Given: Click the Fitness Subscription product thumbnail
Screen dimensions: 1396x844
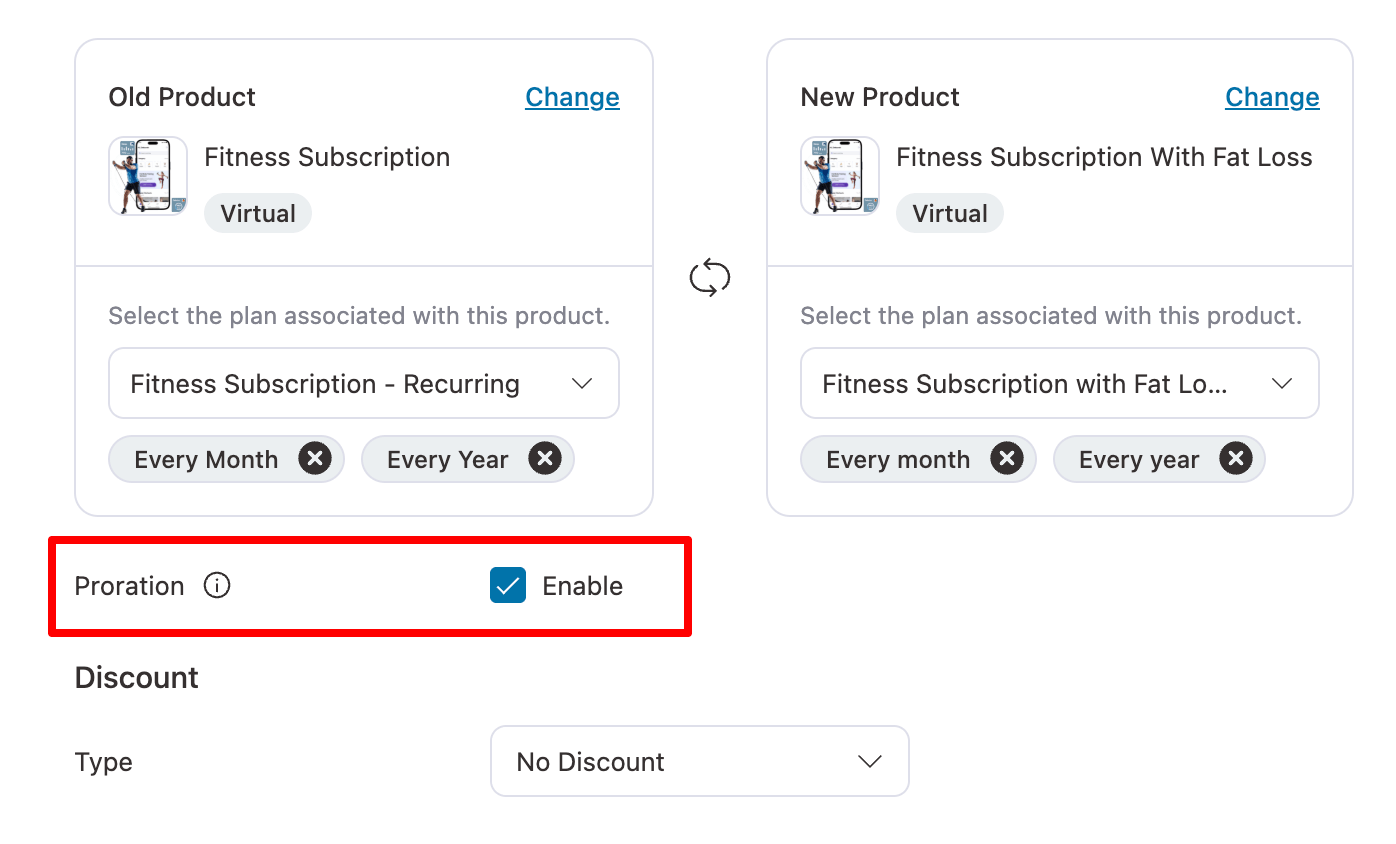Looking at the screenshot, I should 148,176.
